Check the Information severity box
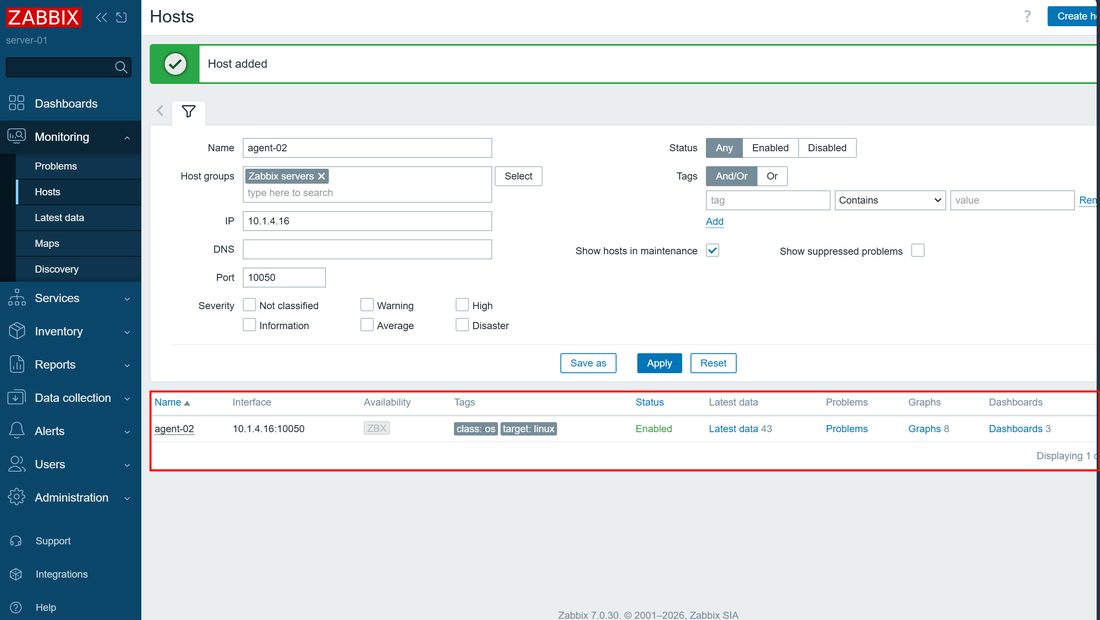 [x=249, y=324]
